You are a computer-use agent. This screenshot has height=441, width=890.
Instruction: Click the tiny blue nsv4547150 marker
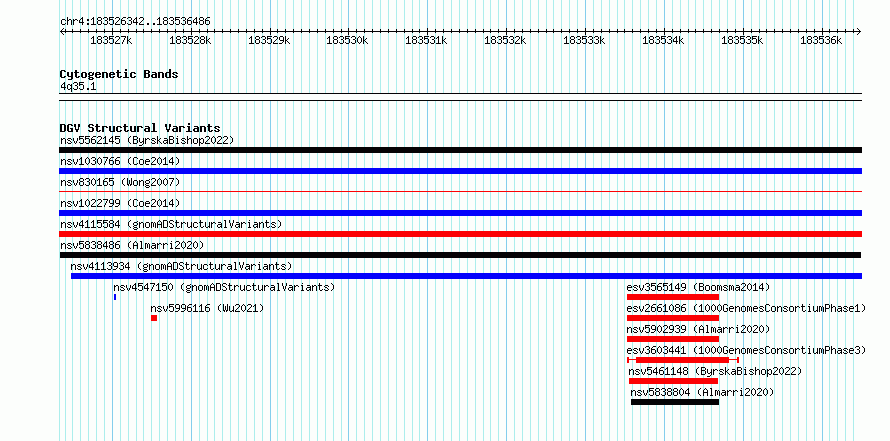click(x=115, y=297)
